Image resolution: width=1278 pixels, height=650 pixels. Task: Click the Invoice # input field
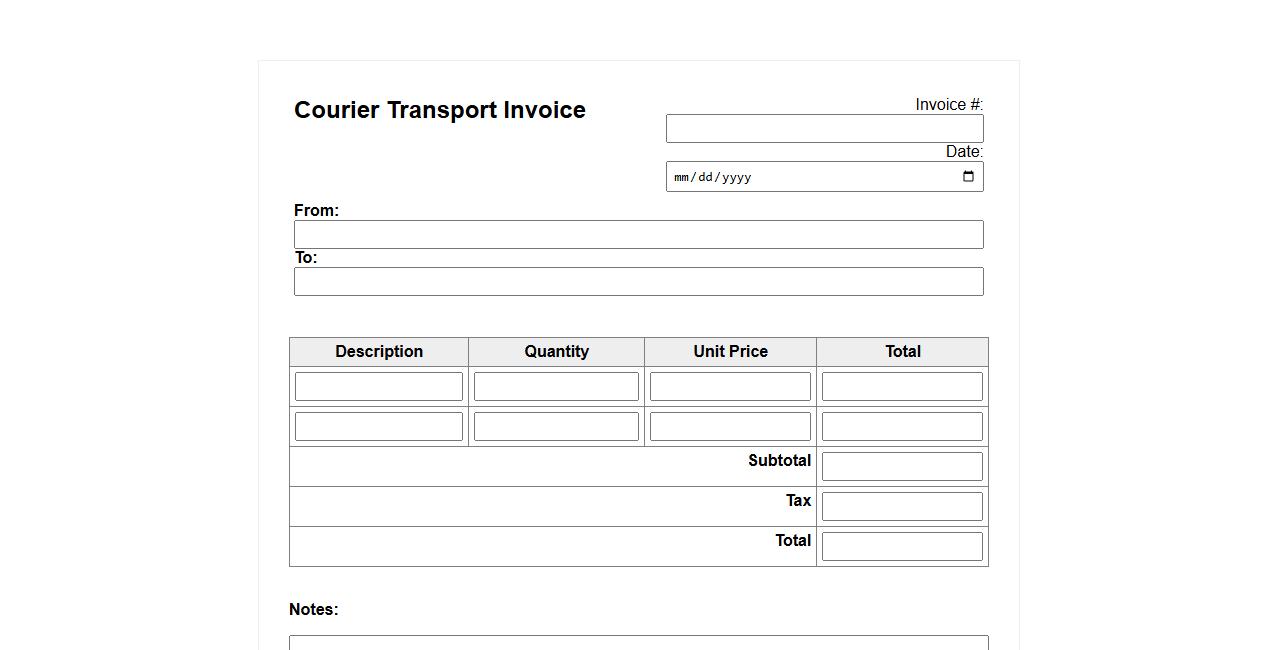pos(824,129)
